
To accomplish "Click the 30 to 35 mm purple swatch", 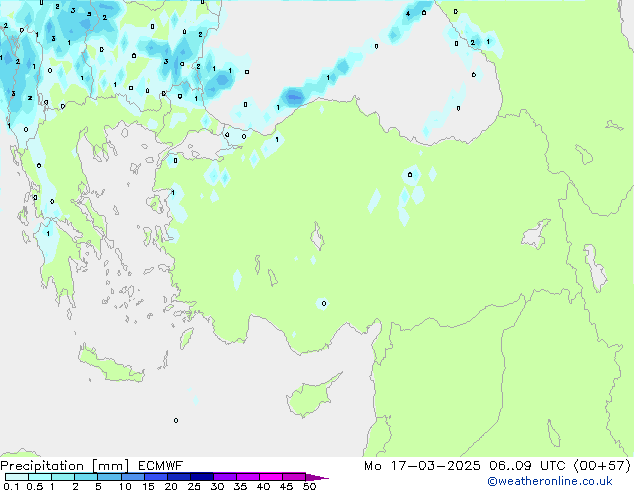I will click(x=225, y=477).
